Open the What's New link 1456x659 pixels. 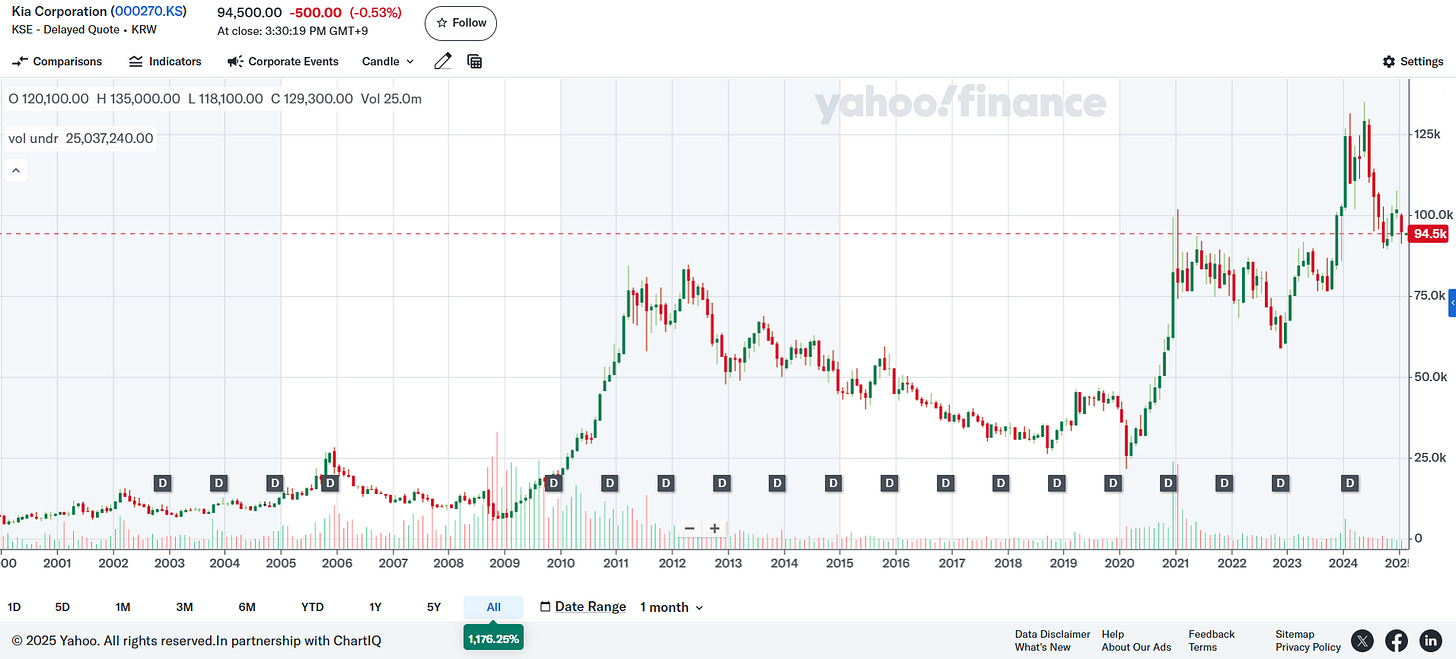(1042, 647)
